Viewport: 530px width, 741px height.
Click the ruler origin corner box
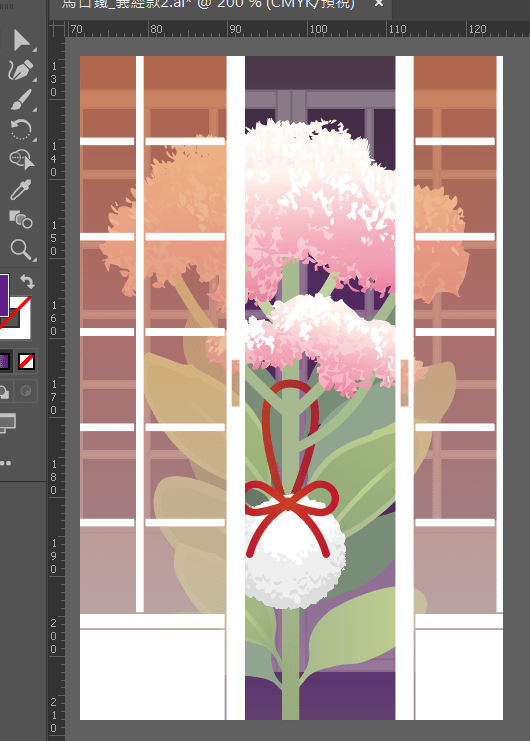click(58, 29)
